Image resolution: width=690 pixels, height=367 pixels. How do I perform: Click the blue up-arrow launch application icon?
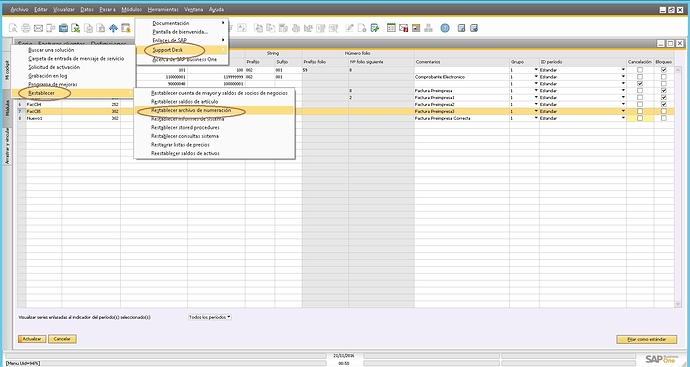tap(113, 28)
